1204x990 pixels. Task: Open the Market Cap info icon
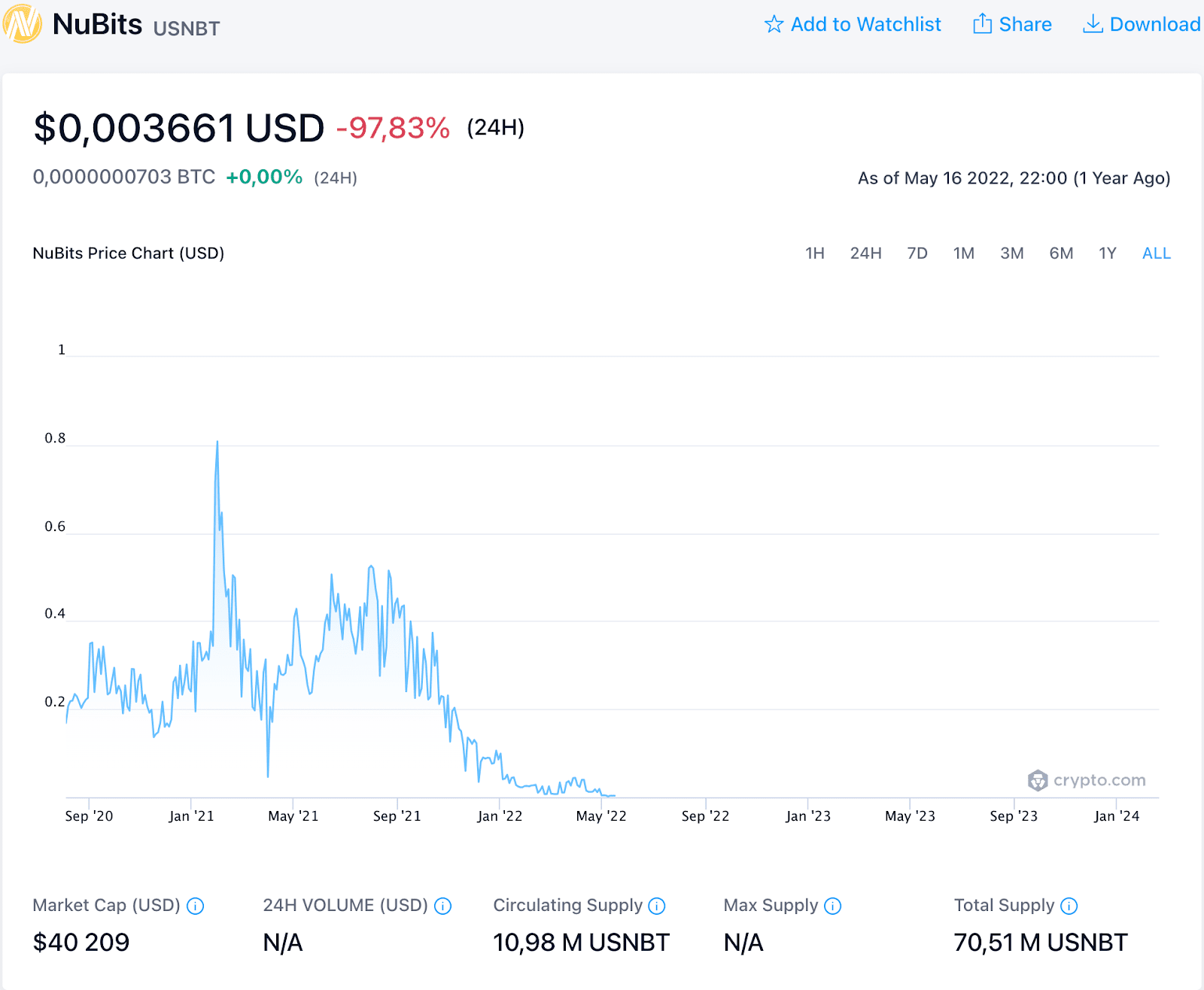click(195, 906)
